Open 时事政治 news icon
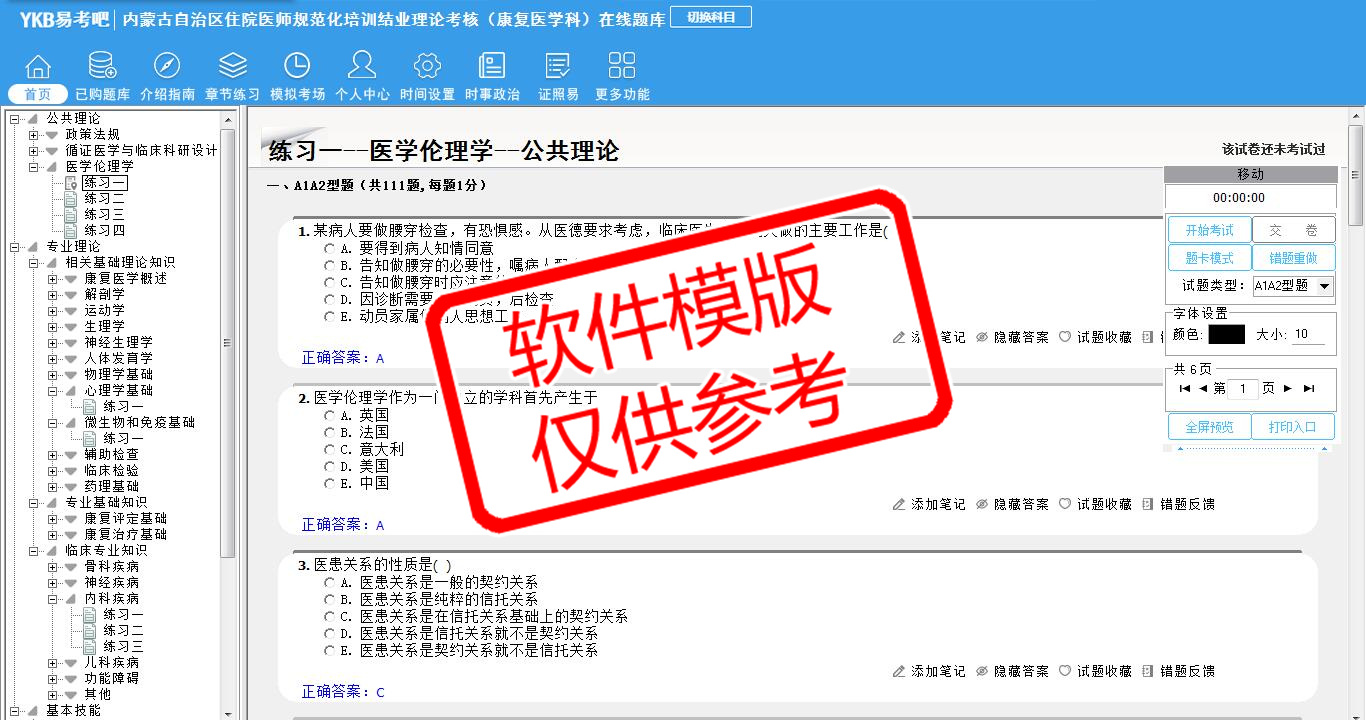Screen dimensions: 1366x720 click(492, 67)
